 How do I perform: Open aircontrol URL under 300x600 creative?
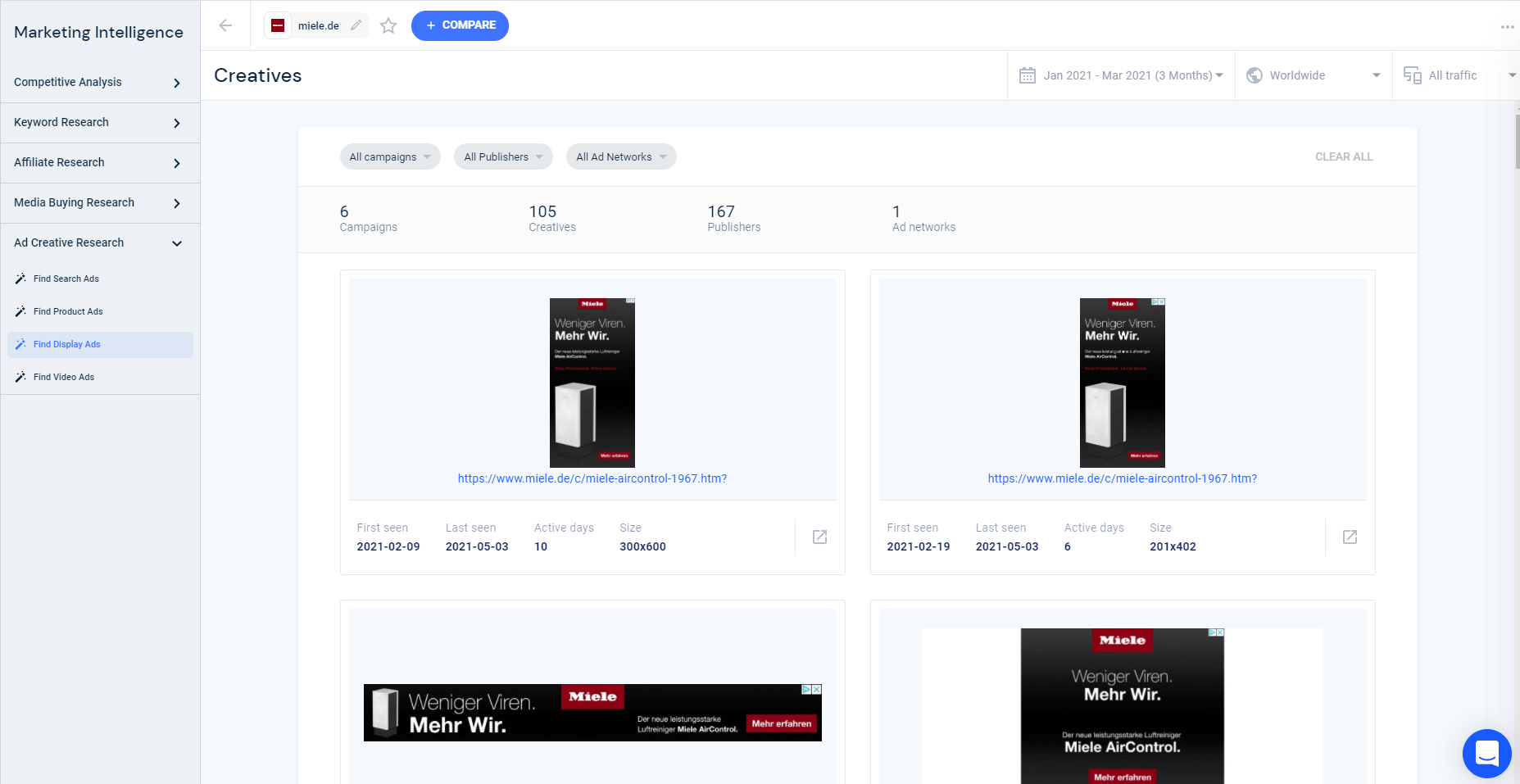[x=592, y=478]
